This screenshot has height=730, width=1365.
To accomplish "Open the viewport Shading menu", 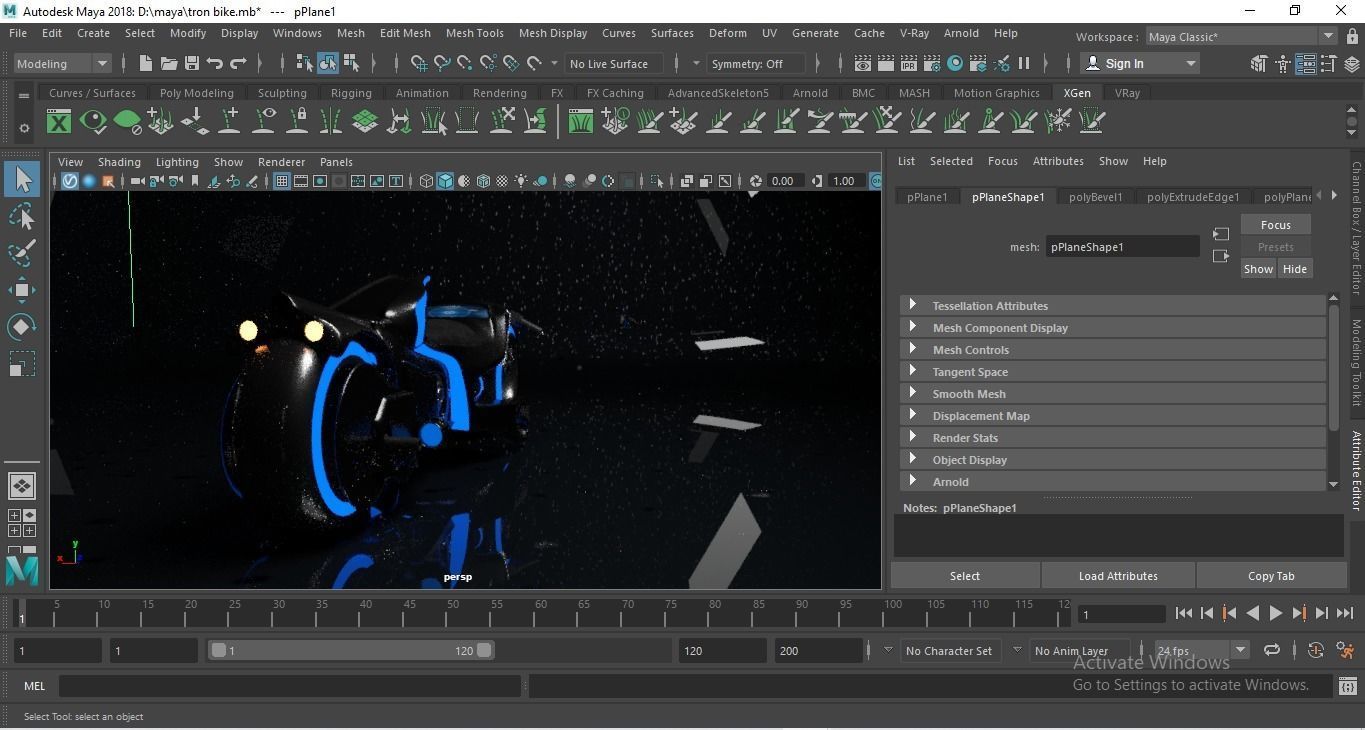I will click(119, 162).
